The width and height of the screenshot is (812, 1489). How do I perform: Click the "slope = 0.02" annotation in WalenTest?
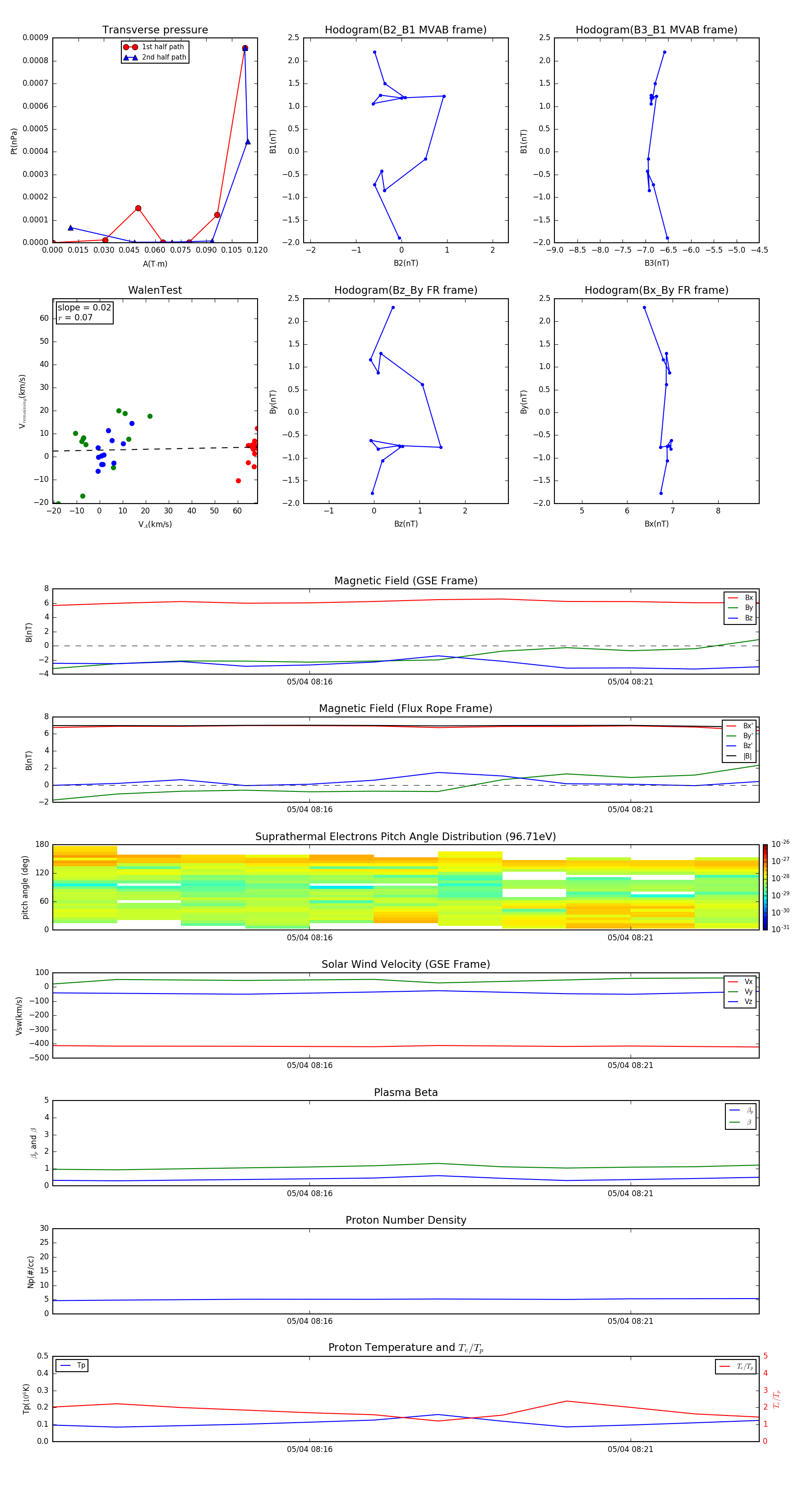84,308
